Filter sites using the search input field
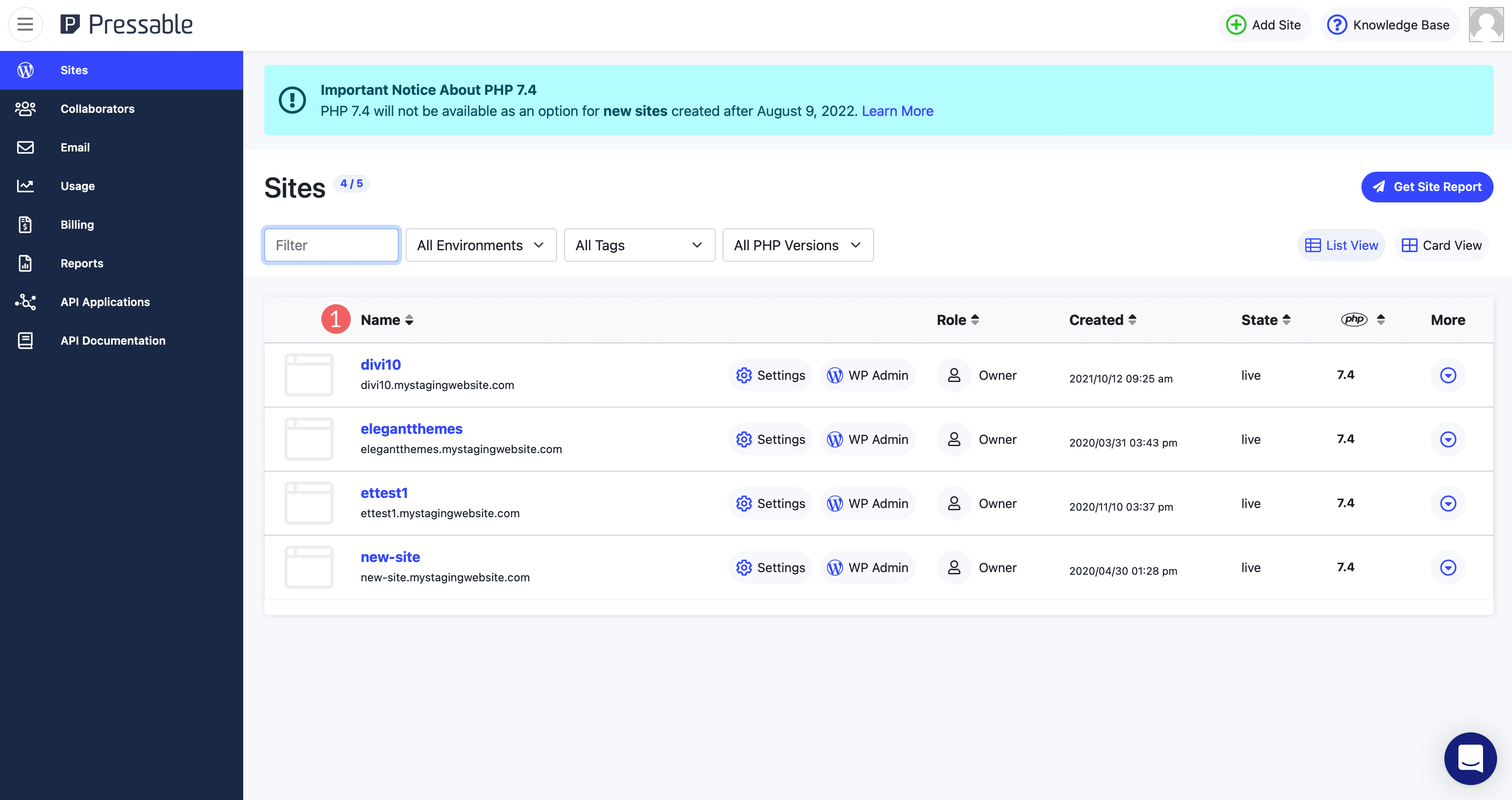Screen dimensions: 1512x800 click(331, 245)
